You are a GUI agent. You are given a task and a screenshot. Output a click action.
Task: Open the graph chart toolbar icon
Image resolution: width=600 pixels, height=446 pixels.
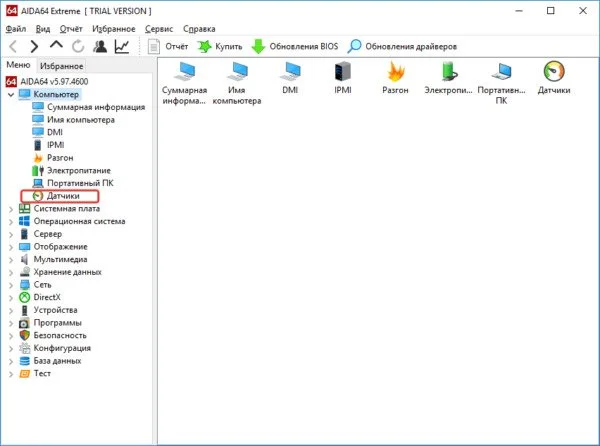[122, 47]
